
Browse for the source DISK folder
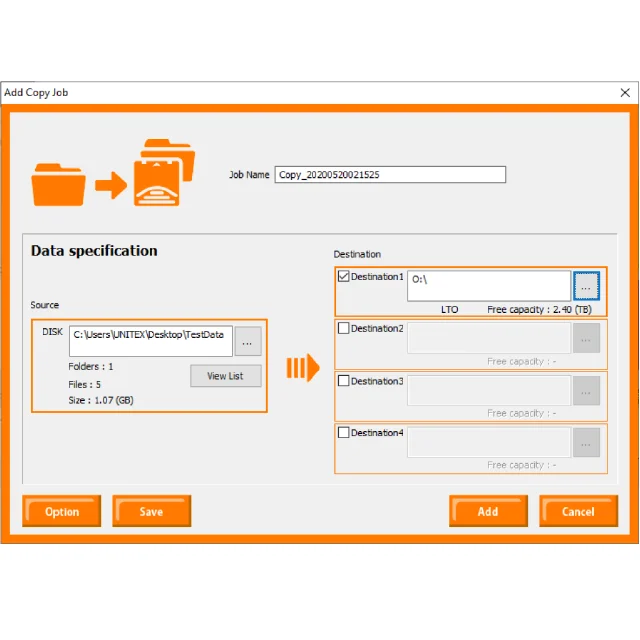(248, 342)
